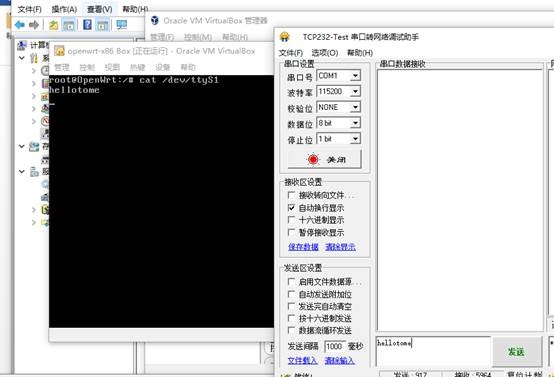Enable 暂停接收显示 checkbox

coord(291,232)
